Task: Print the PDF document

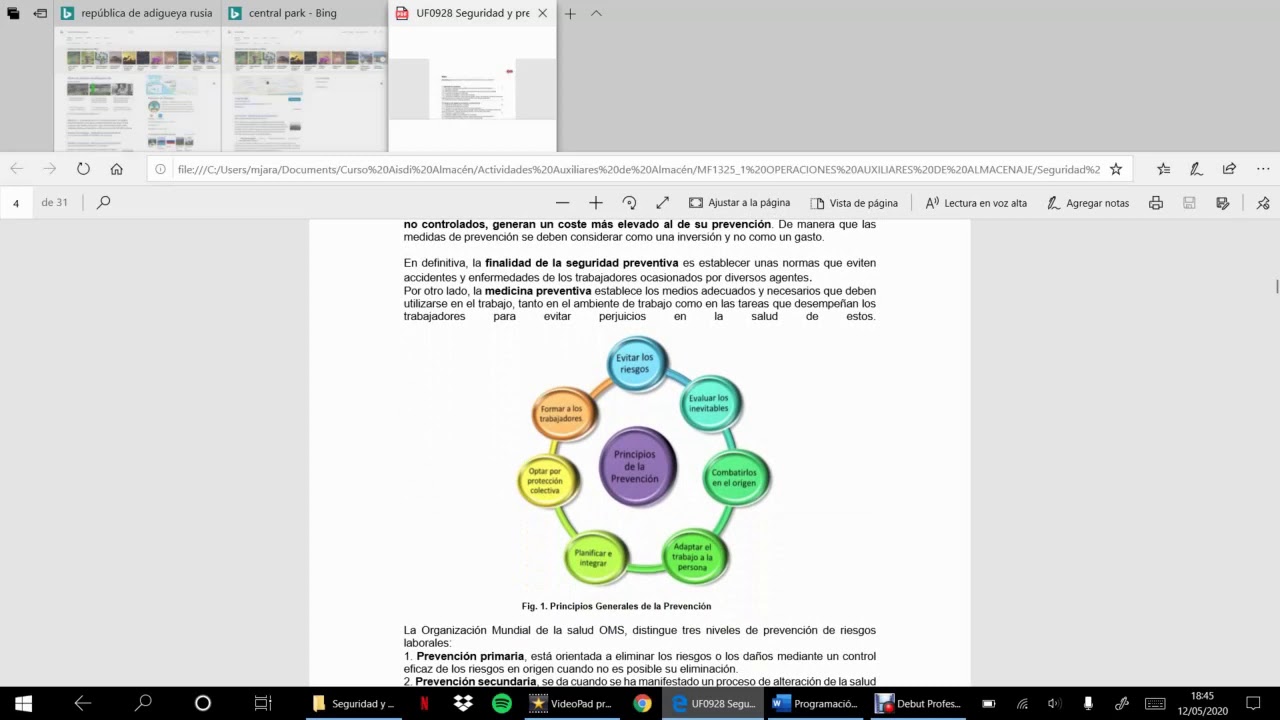Action: pos(1156,202)
